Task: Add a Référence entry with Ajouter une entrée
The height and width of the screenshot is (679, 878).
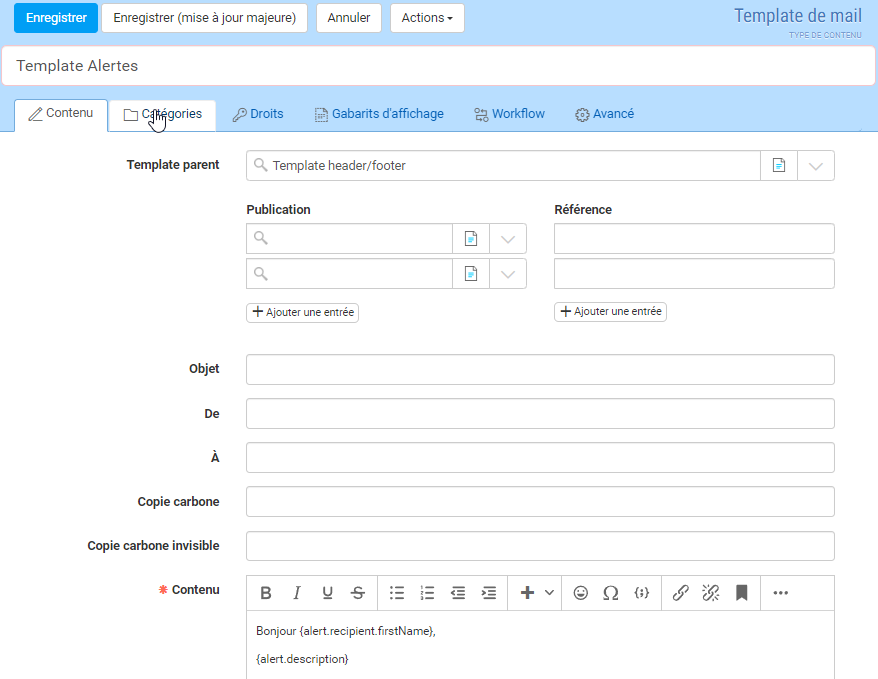Action: [610, 312]
